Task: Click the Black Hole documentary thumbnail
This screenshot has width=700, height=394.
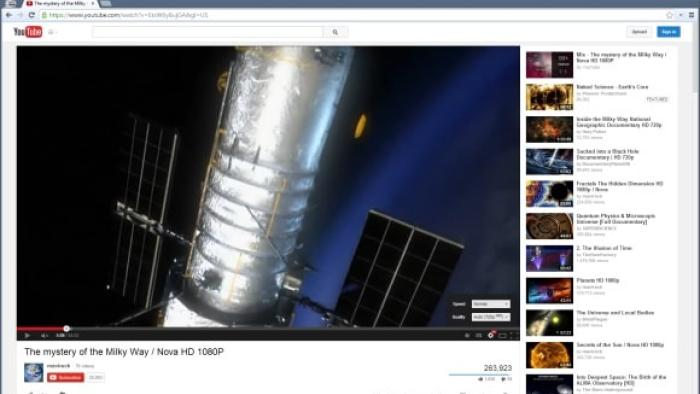Action: (549, 162)
